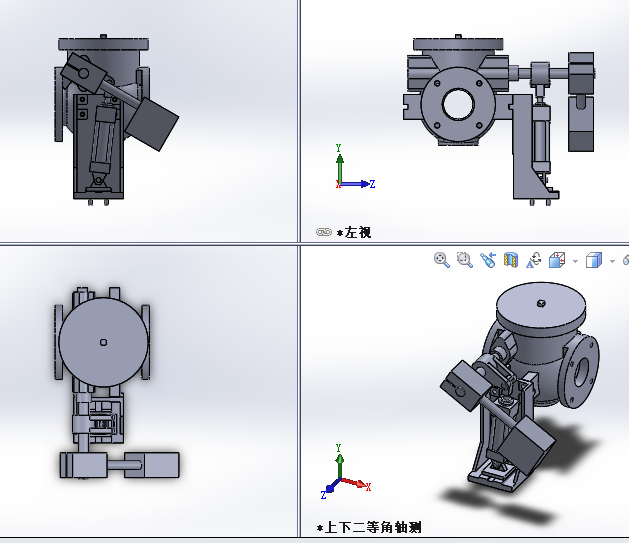Click the View Orientation cube icon
Viewport: 629px width, 543px height.
click(557, 260)
